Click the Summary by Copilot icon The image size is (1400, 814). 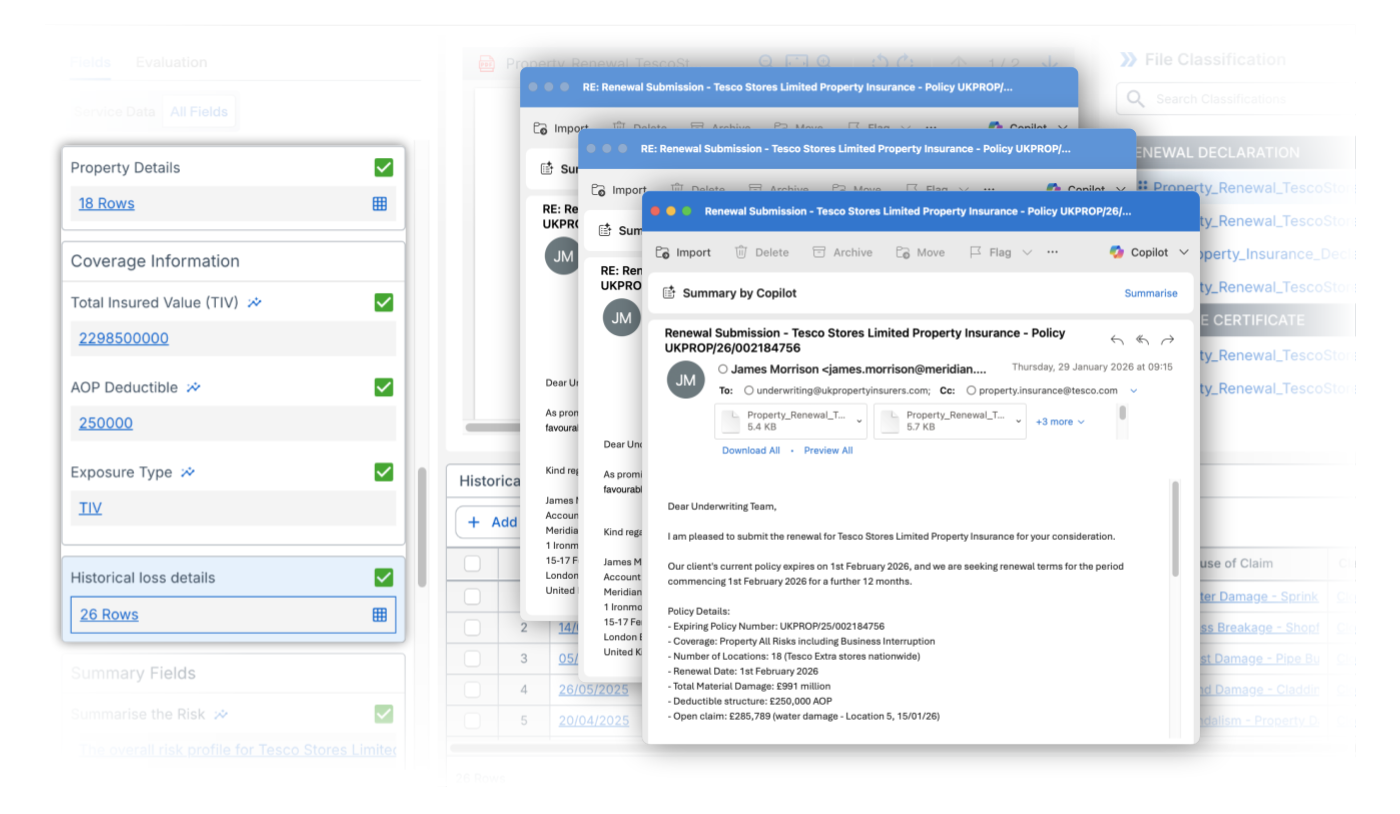pos(670,293)
